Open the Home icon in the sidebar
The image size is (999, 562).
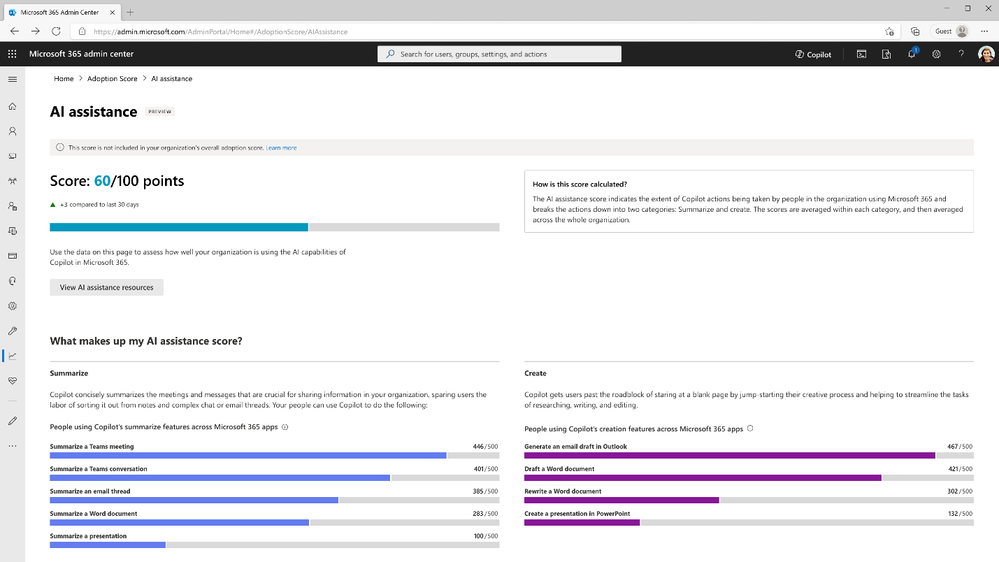pyautogui.click(x=12, y=106)
